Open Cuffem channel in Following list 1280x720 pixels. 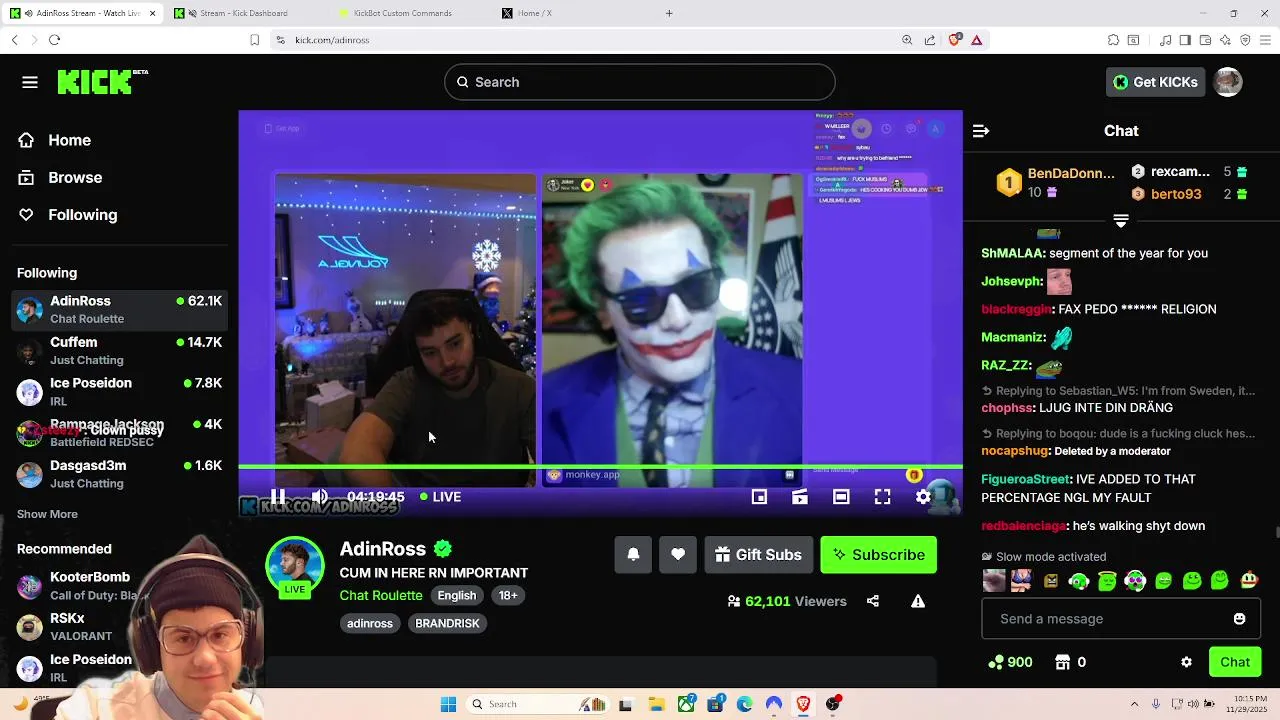(120, 351)
